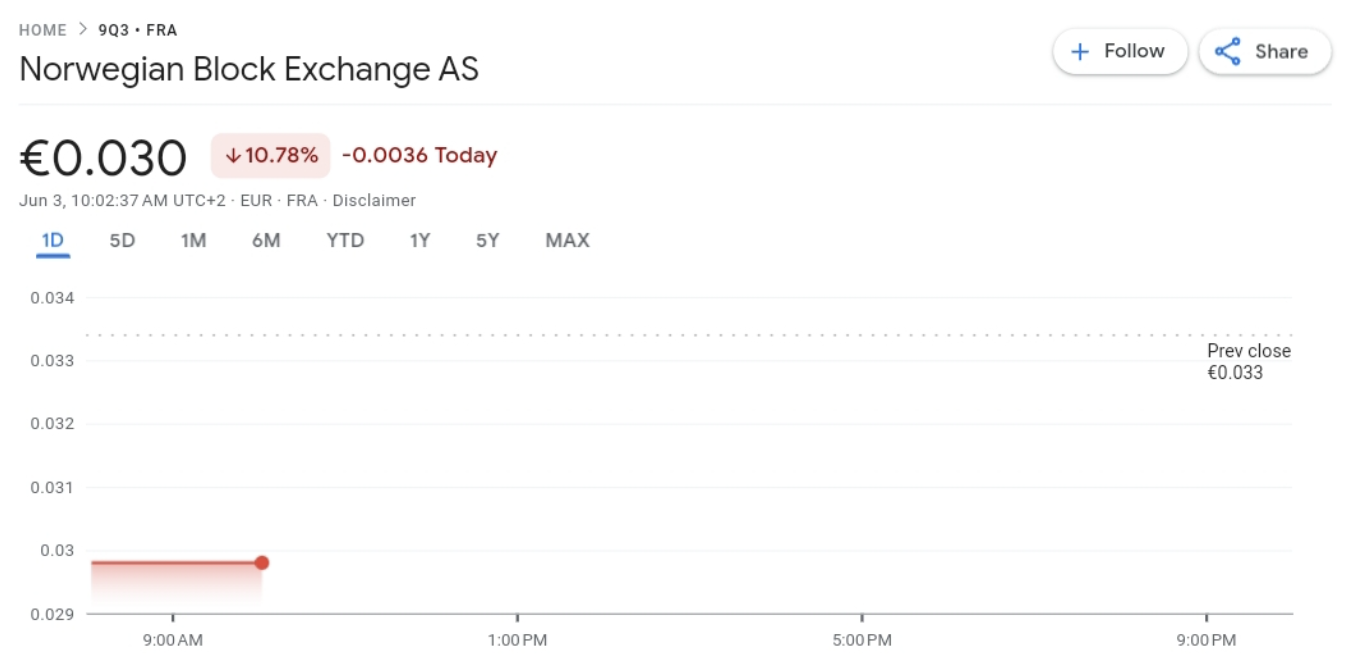Switch to the 1M range tab
1352x668 pixels.
click(x=194, y=241)
